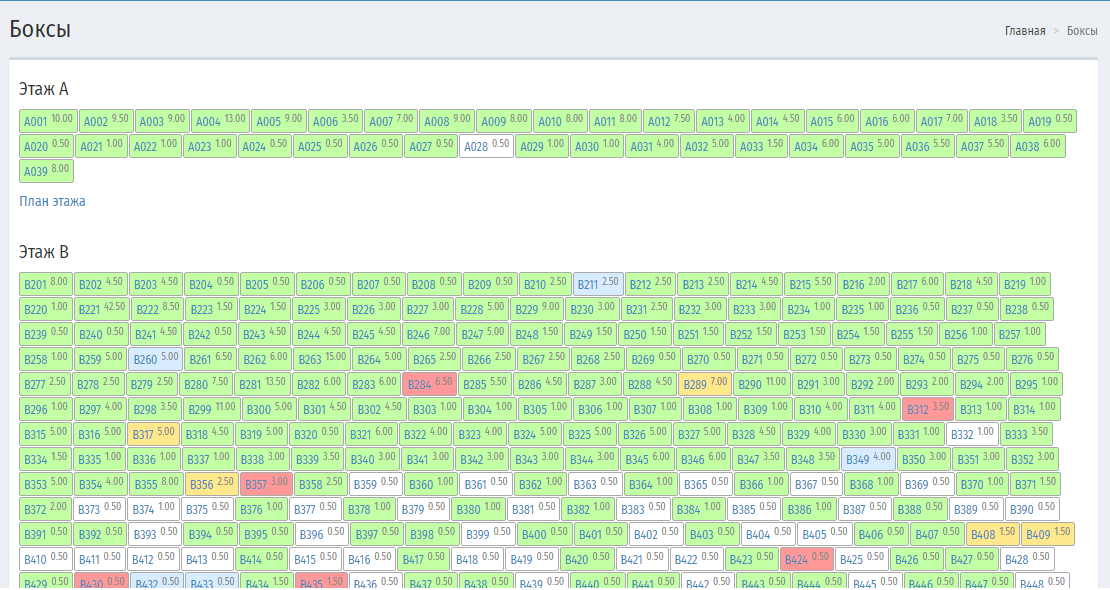This screenshot has width=1110, height=590.
Task: Click the white box A028
Action: click(x=486, y=146)
